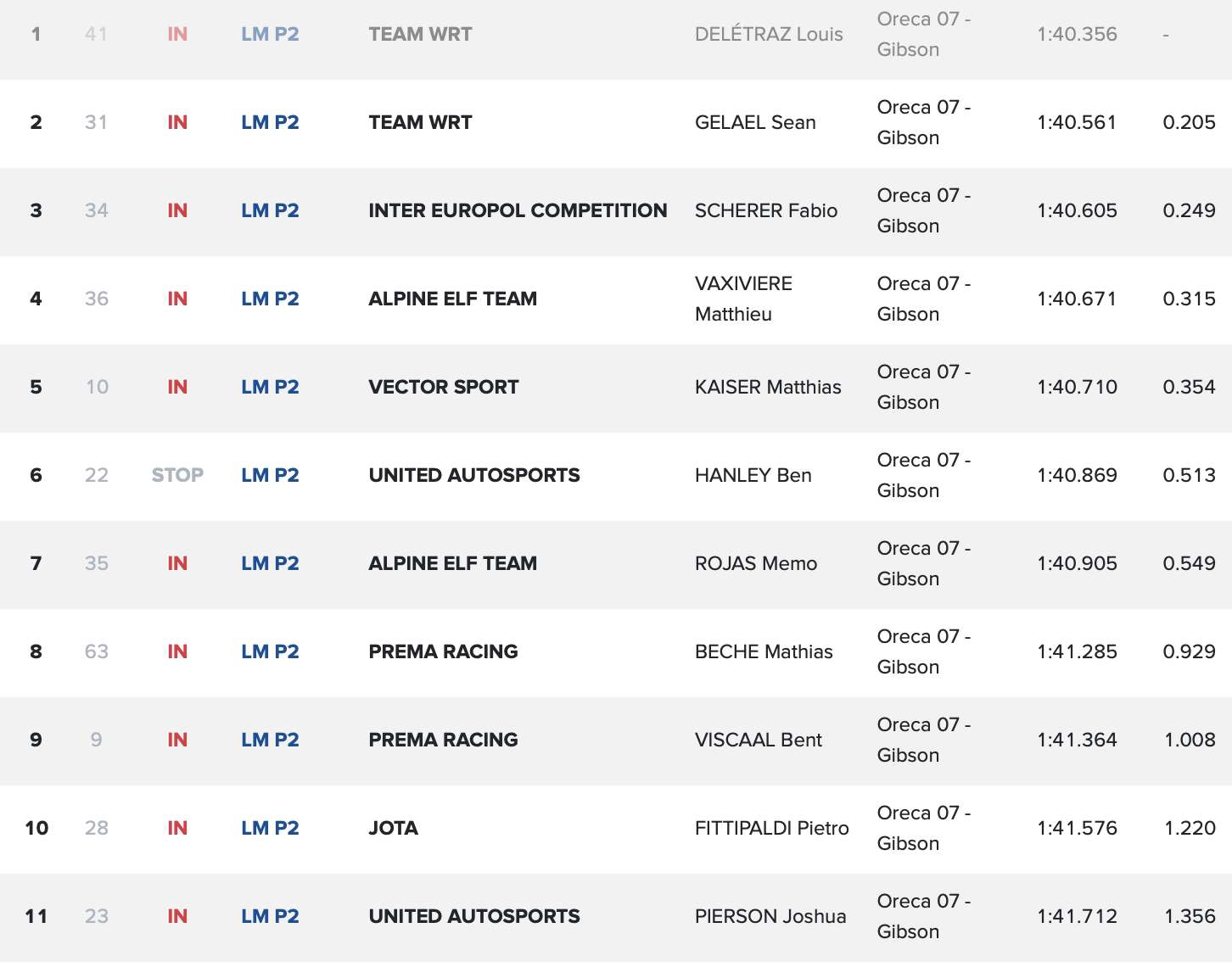Select the LM P2 label in row 11

pyautogui.click(x=270, y=916)
